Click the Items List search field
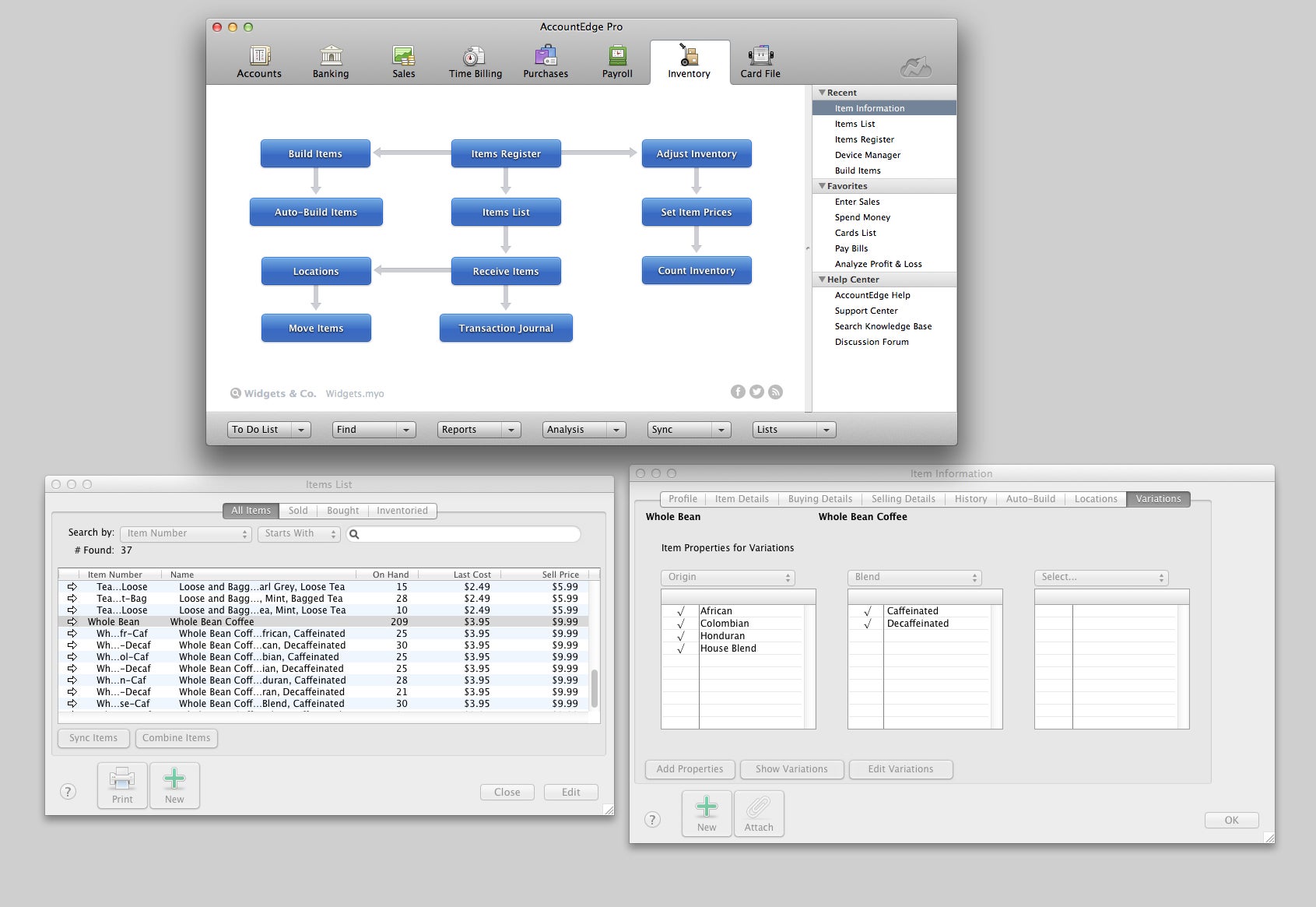The width and height of the screenshot is (1316, 907). point(464,534)
